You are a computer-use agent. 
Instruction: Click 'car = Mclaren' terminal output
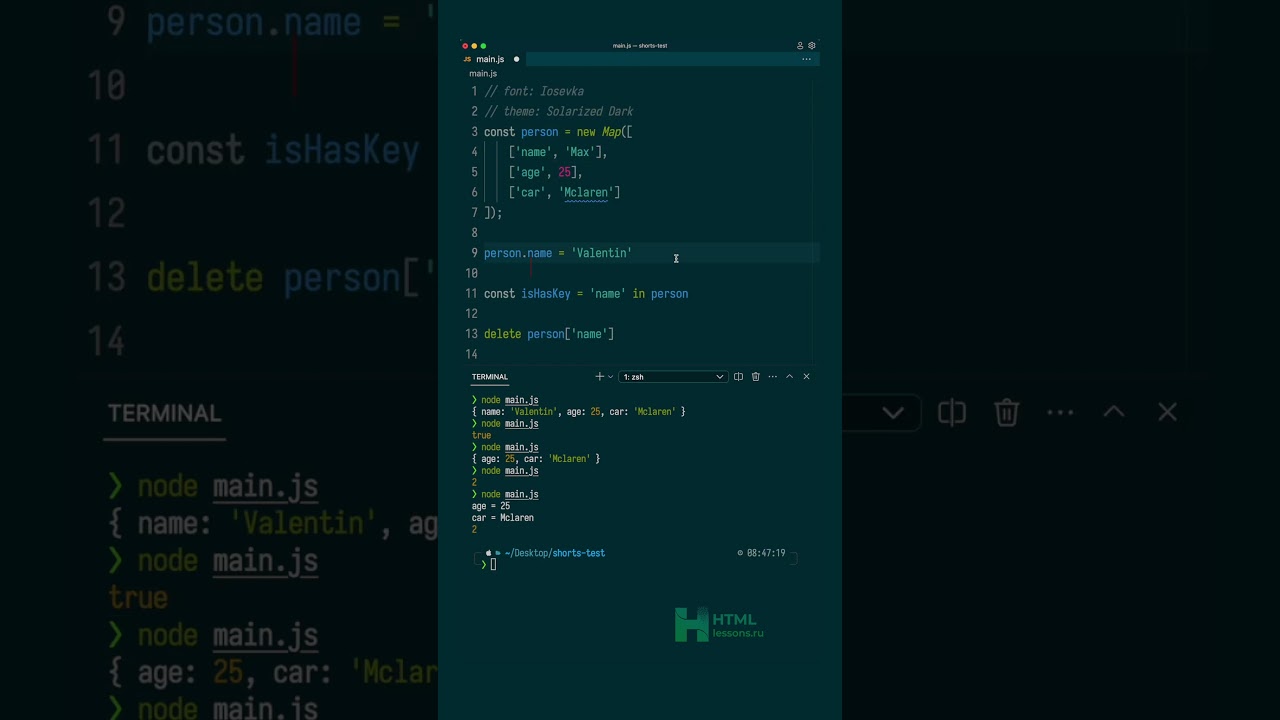click(x=503, y=518)
